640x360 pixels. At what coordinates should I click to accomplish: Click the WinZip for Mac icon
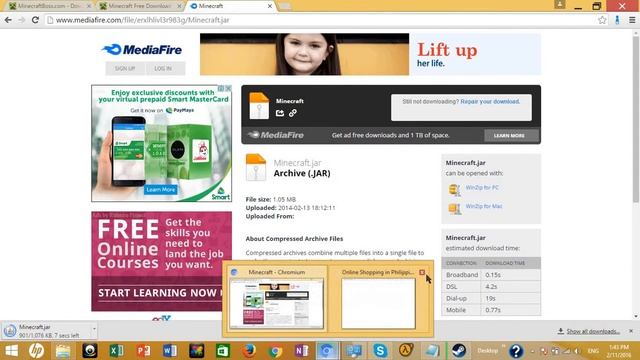(x=454, y=209)
